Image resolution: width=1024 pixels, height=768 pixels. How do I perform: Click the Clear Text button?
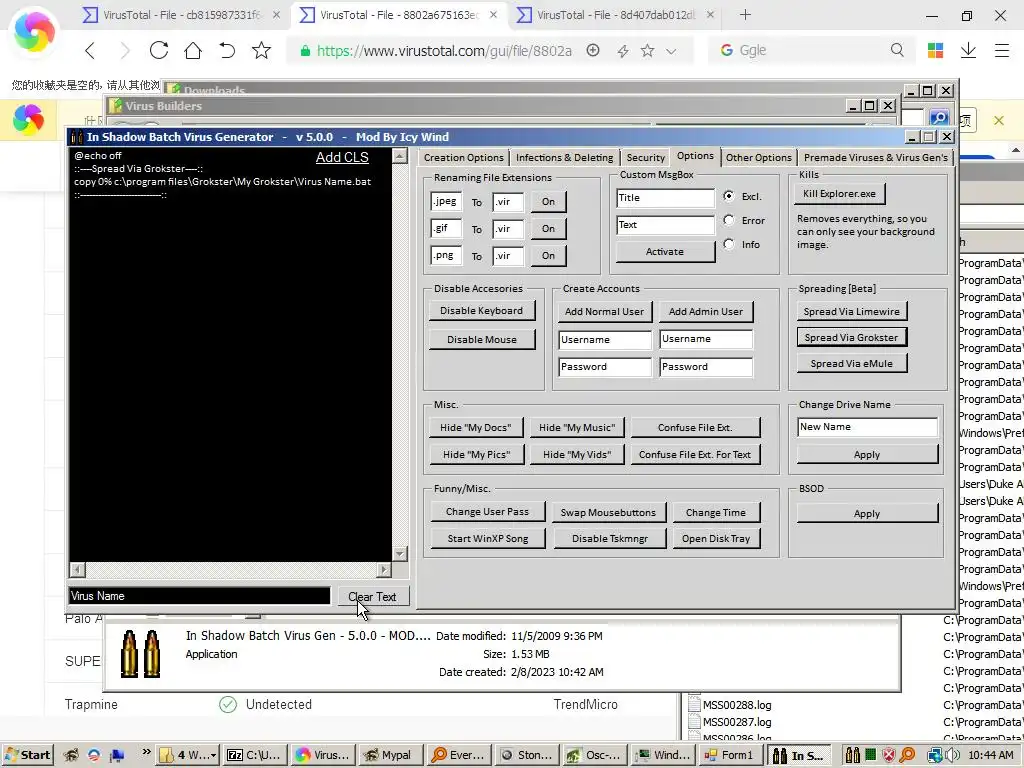[x=373, y=596]
